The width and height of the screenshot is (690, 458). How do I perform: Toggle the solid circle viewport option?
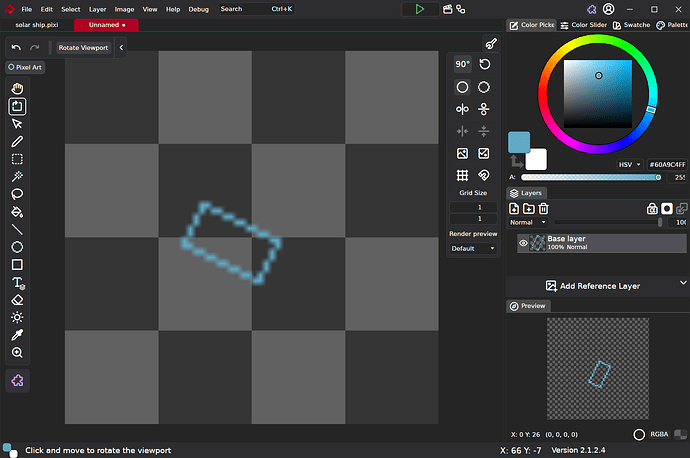[x=462, y=87]
